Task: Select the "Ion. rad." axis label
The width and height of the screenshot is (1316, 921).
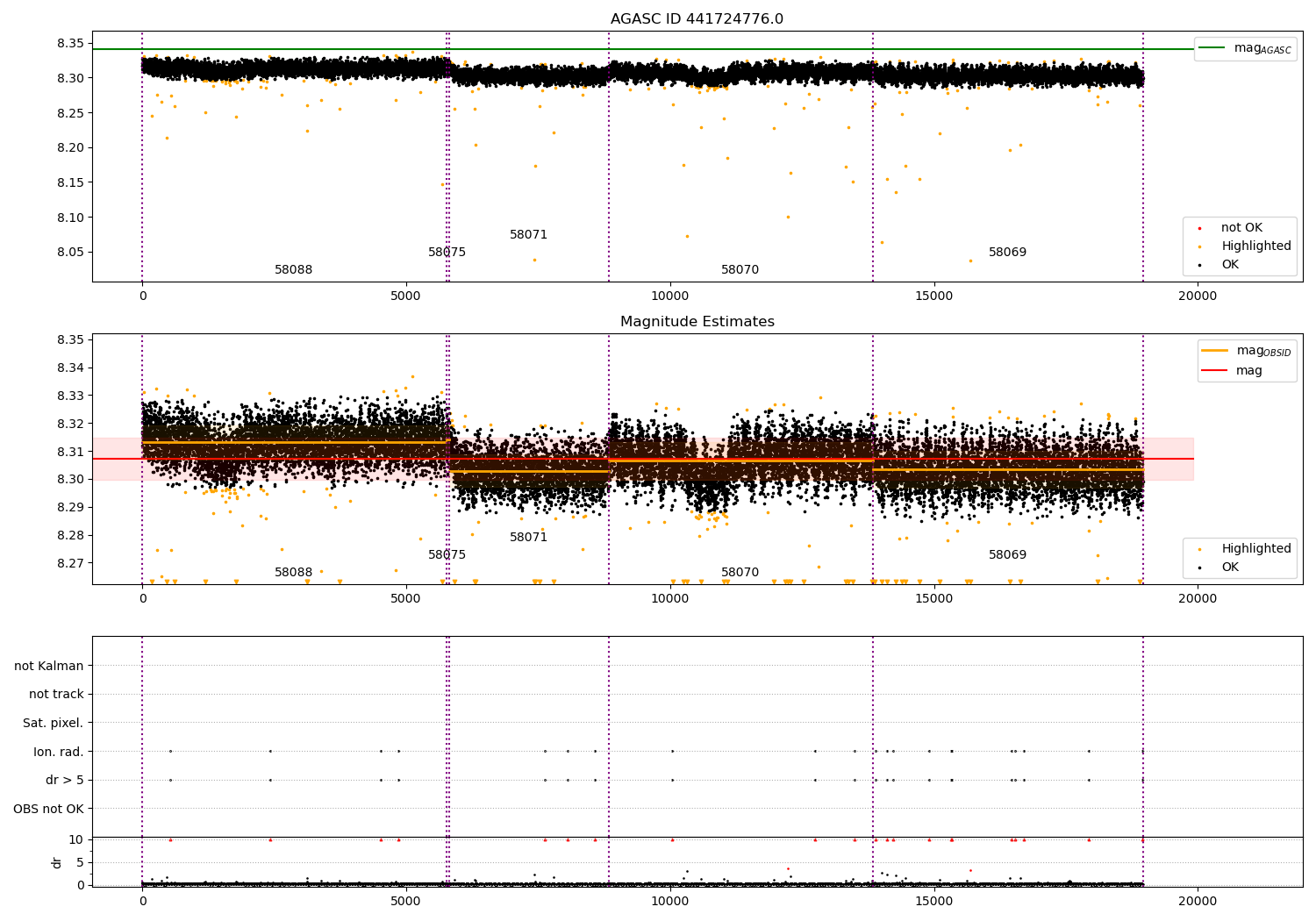Action: tap(59, 752)
